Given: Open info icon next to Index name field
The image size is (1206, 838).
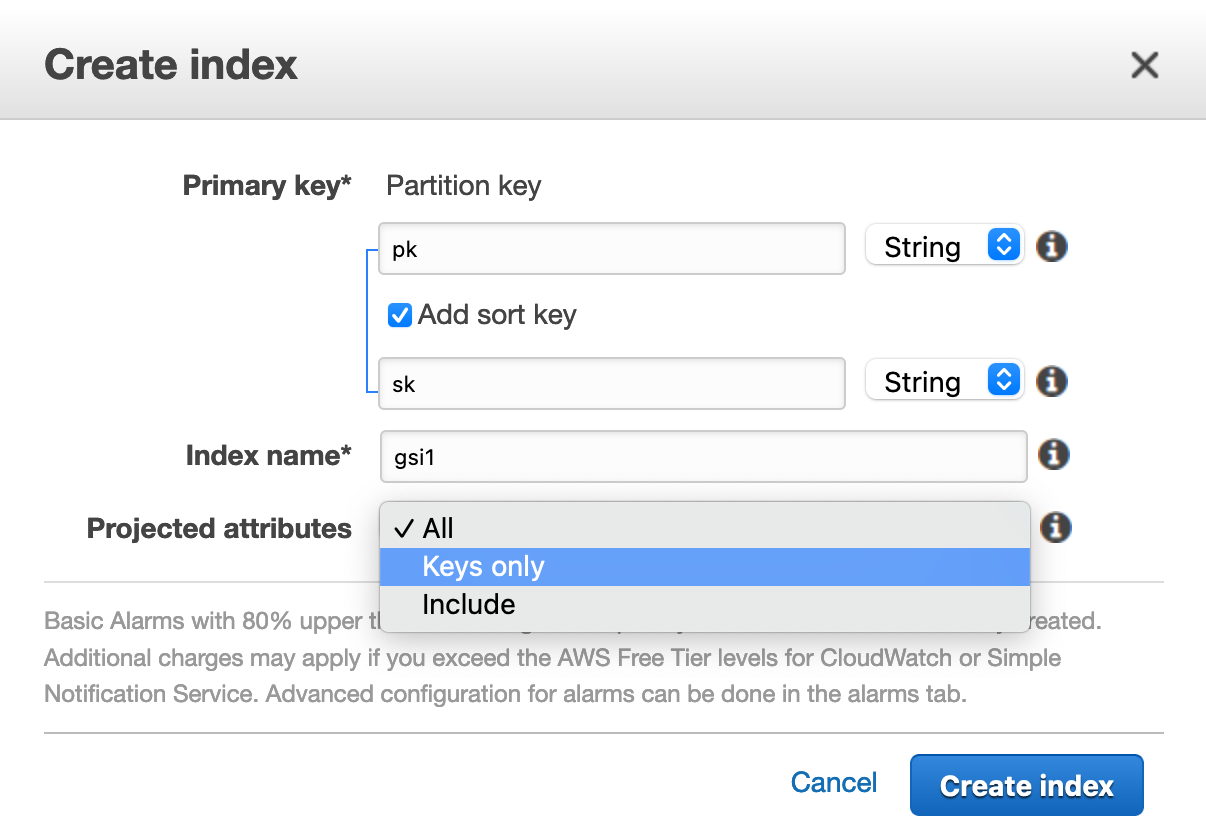Looking at the screenshot, I should (x=1054, y=455).
